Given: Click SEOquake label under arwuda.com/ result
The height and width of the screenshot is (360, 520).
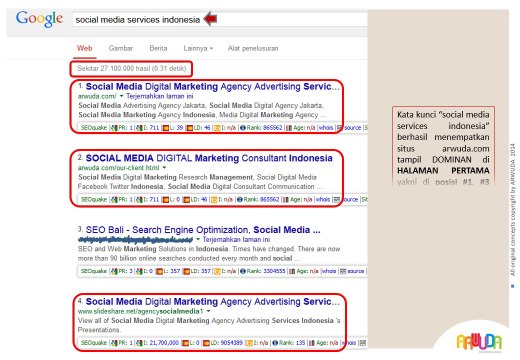Looking at the screenshot, I should [x=94, y=128].
